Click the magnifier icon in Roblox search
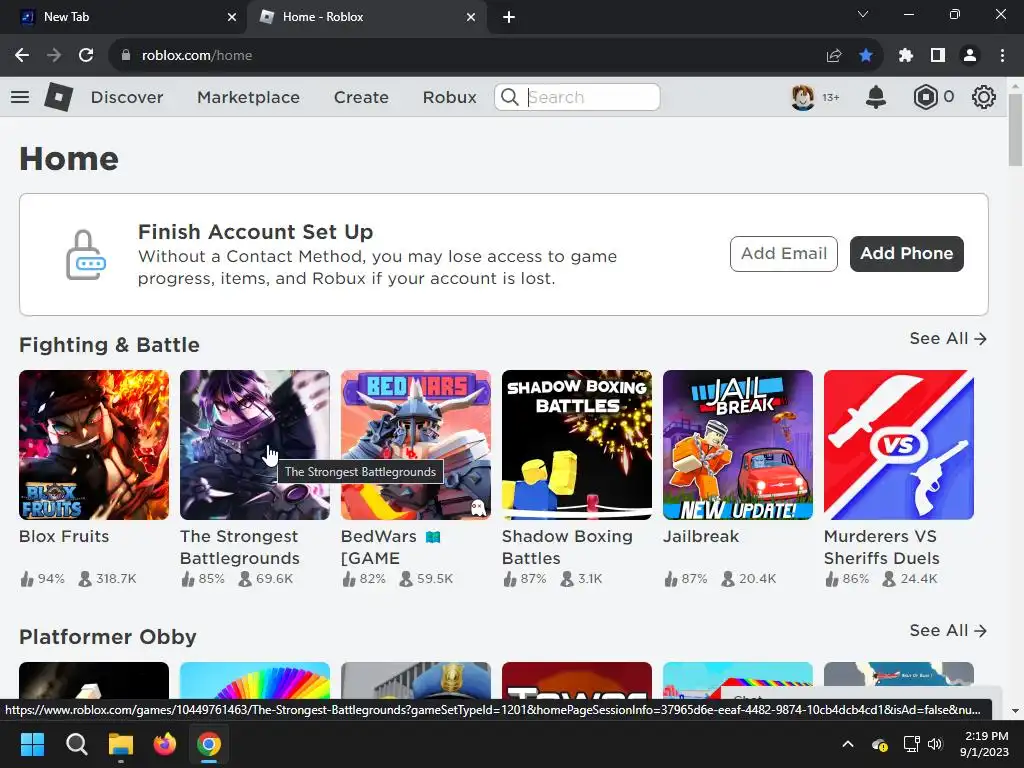Viewport: 1024px width, 768px height. click(509, 97)
